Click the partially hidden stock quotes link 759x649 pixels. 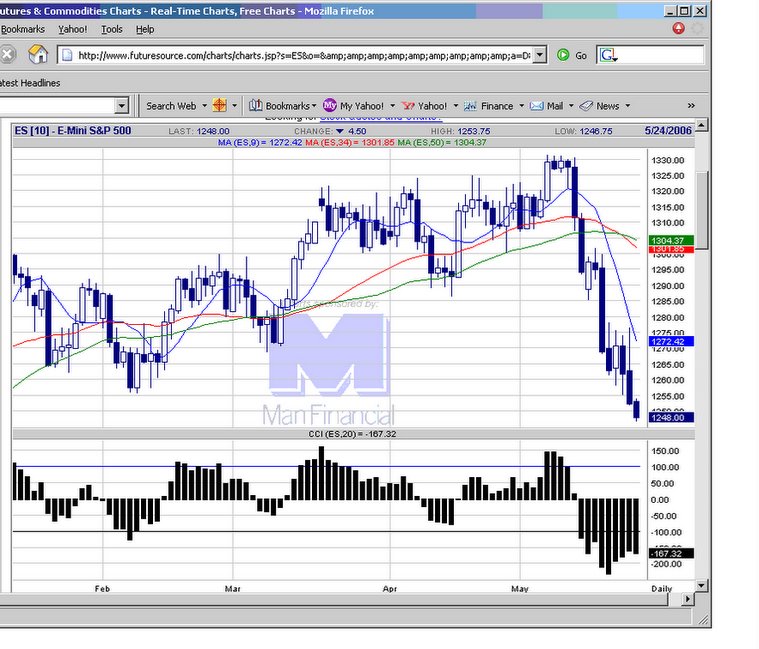(x=381, y=118)
